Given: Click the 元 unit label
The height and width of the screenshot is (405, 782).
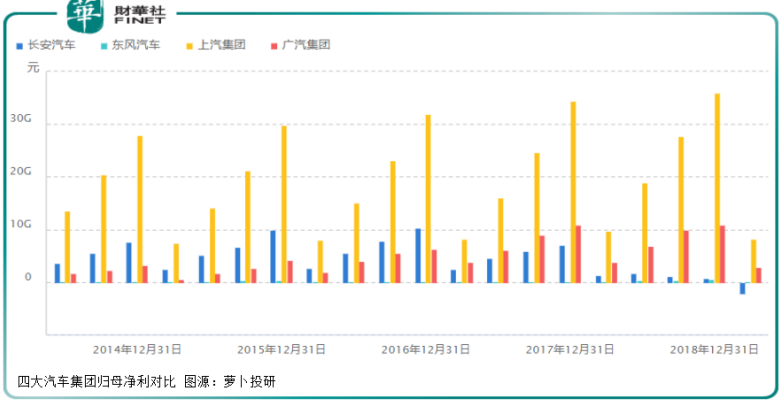Looking at the screenshot, I should [33, 68].
